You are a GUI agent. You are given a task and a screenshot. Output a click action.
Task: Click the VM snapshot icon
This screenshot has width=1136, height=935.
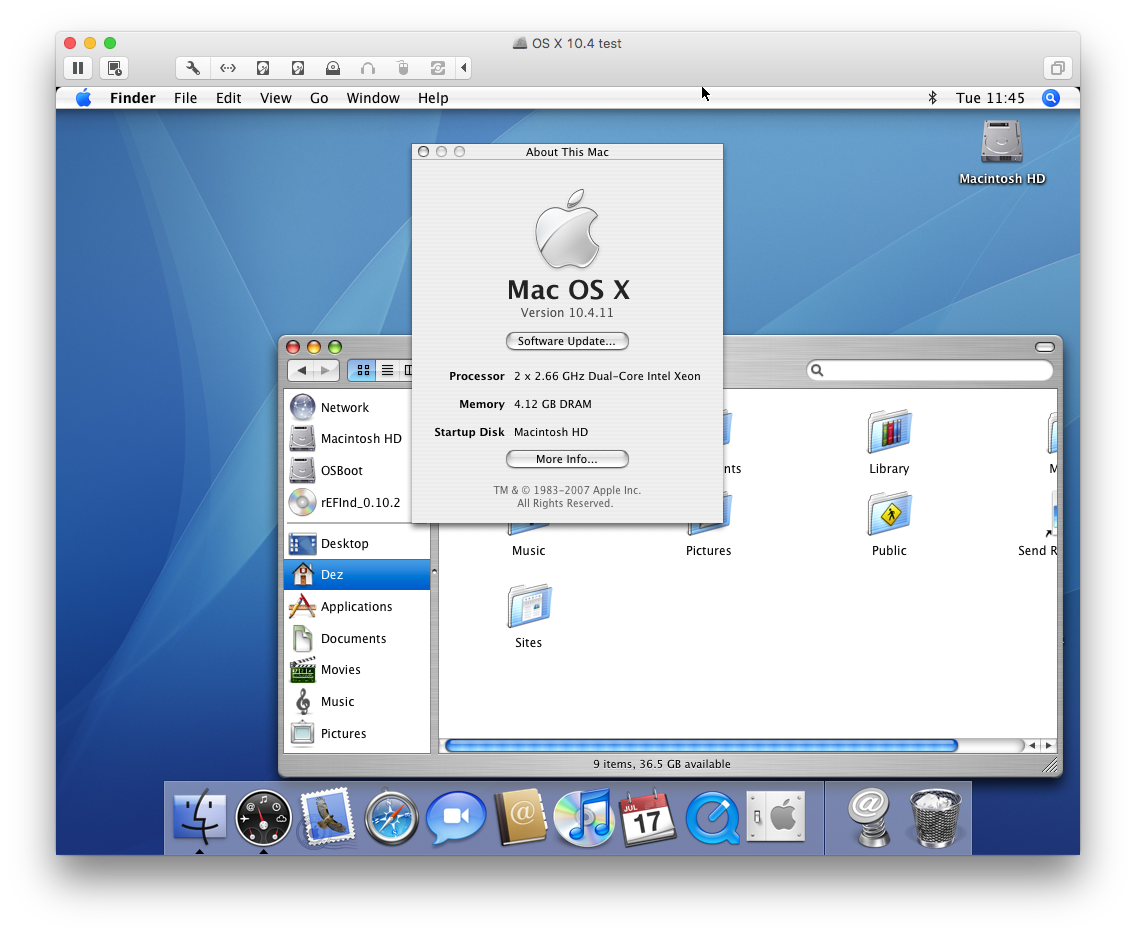tap(114, 68)
